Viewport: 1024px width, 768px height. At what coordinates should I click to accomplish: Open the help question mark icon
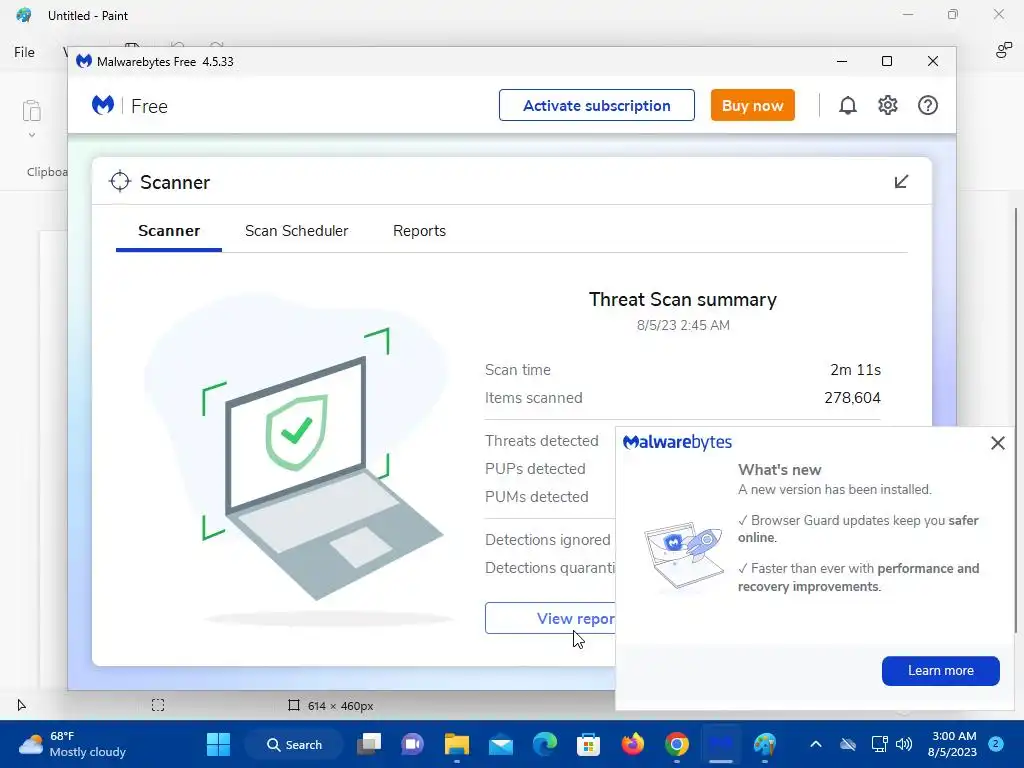[x=927, y=105]
